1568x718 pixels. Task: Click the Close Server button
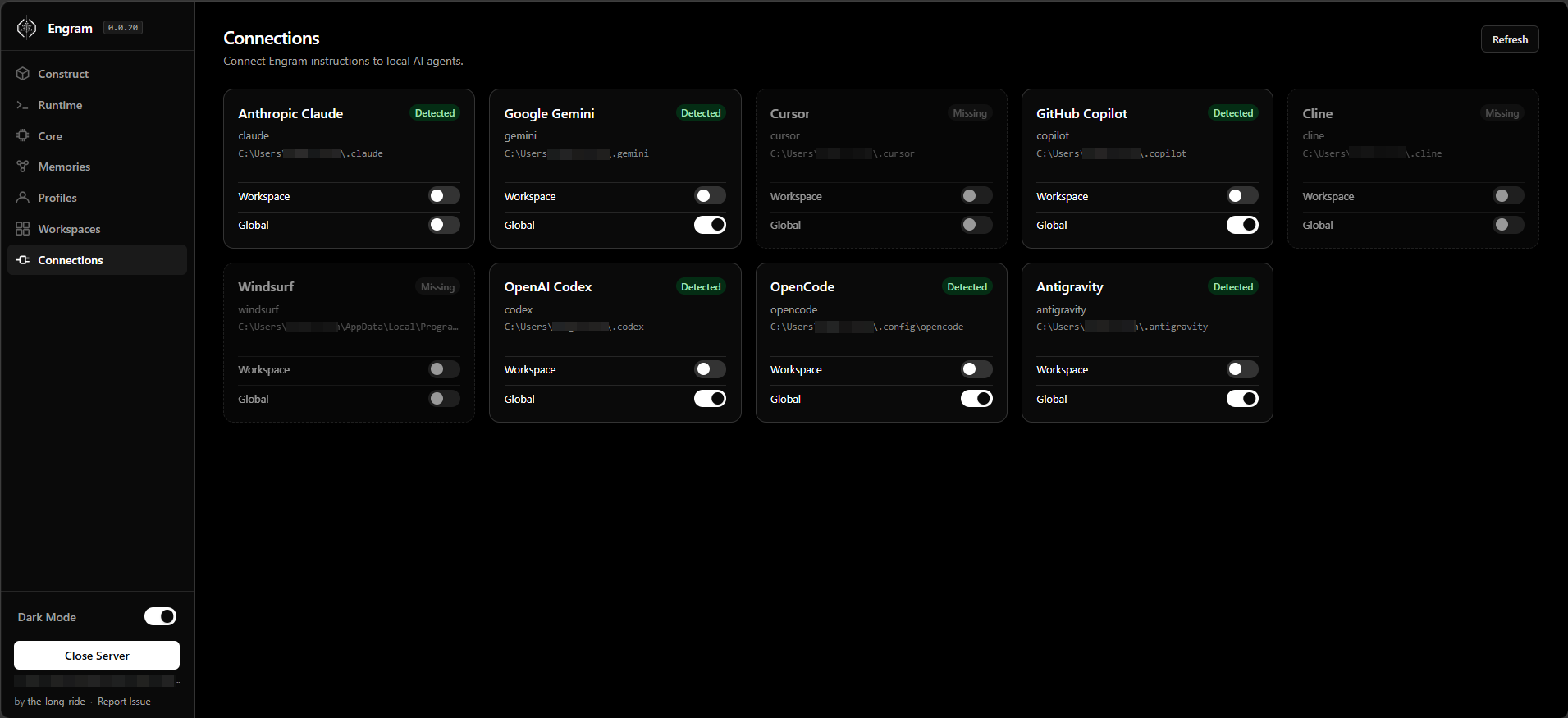point(97,656)
